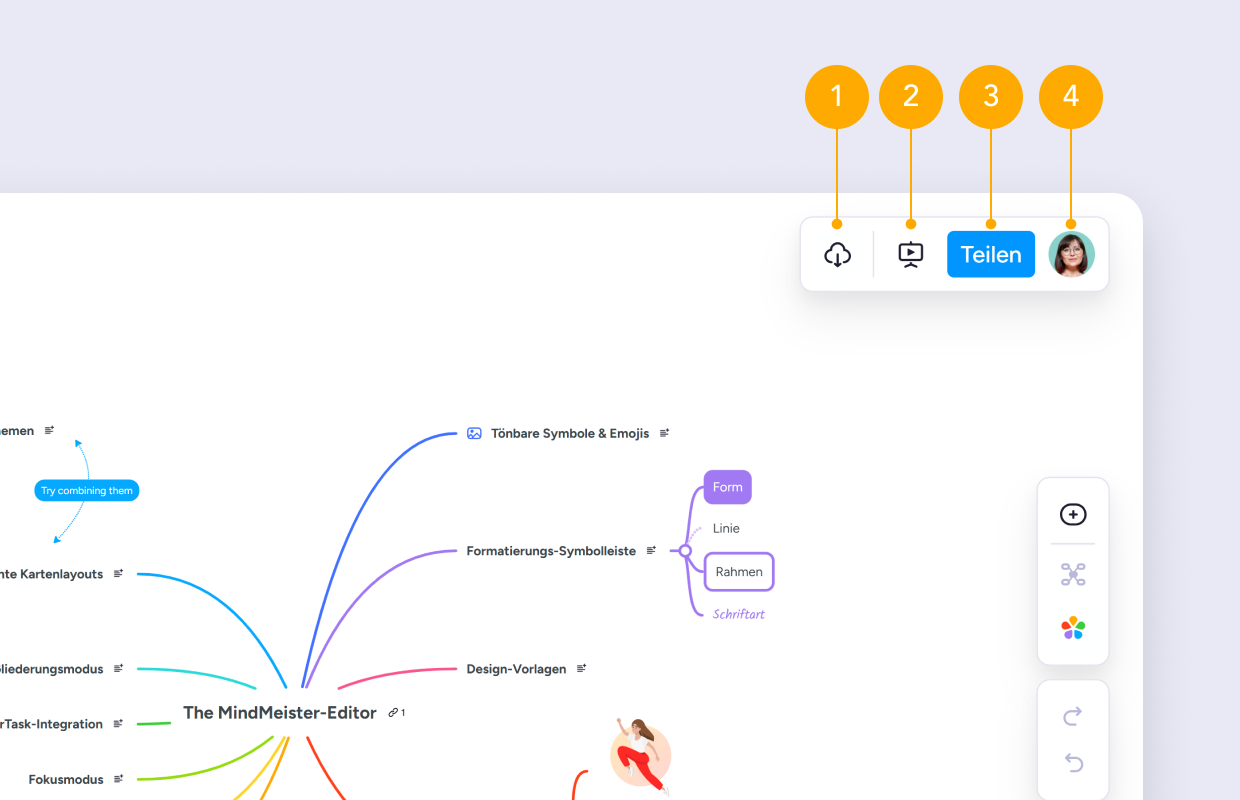Click the jumping woman illustration
This screenshot has width=1240, height=800.
tap(641, 755)
